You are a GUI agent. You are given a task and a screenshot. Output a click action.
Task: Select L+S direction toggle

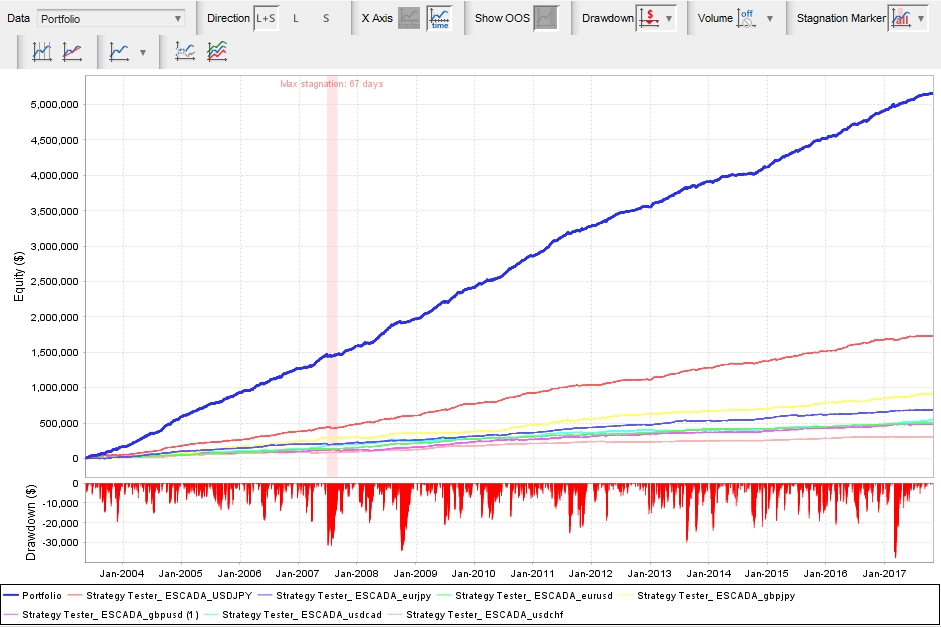pyautogui.click(x=265, y=18)
